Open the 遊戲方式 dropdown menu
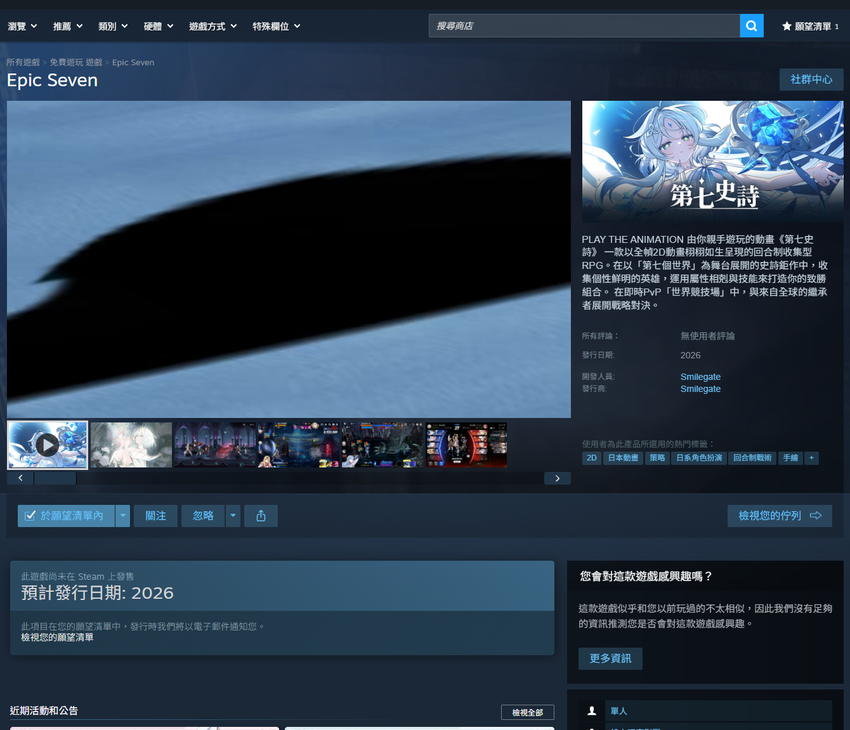850x730 pixels. [212, 26]
